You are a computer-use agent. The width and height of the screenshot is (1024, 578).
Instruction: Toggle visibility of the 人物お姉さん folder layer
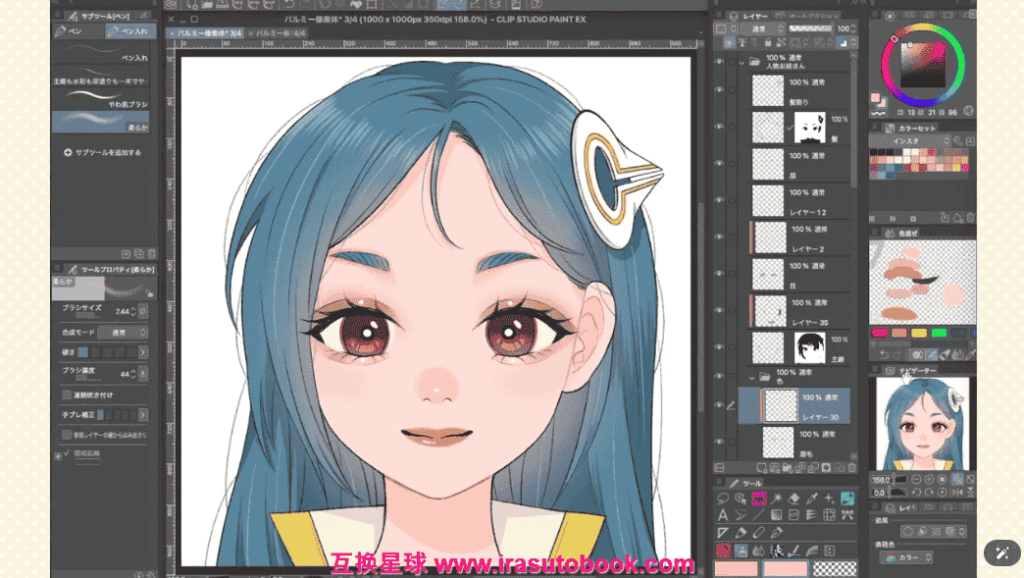719,61
